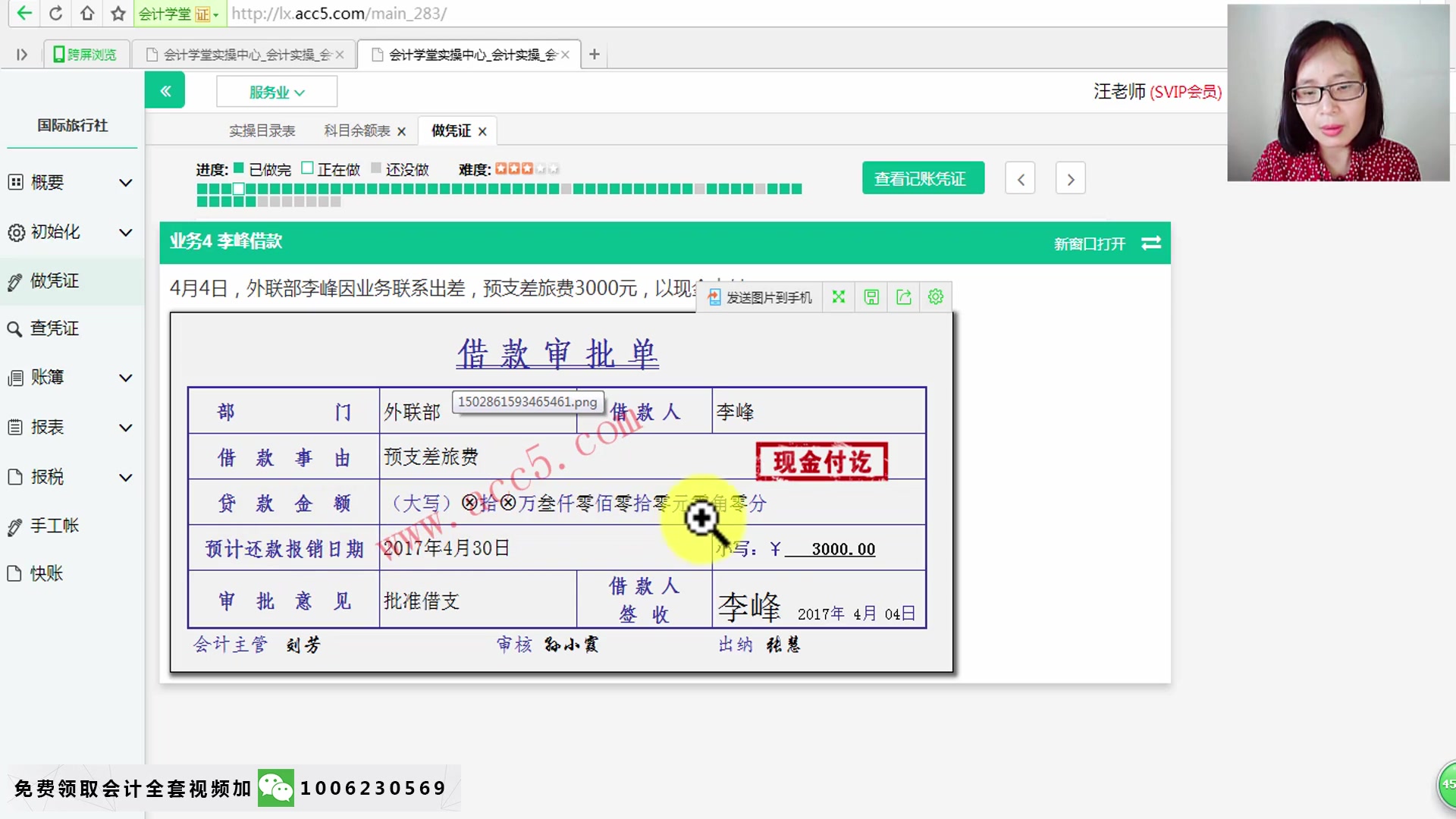Open the 快账 quick accounts section
1456x819 pixels.
pos(47,573)
